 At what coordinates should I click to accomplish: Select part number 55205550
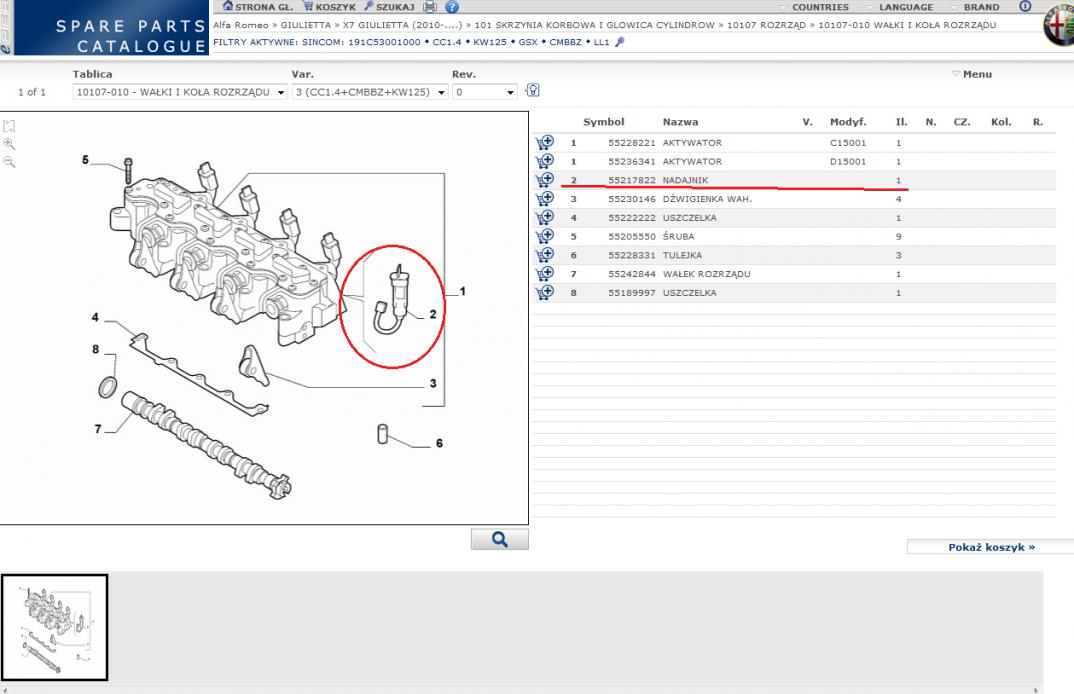[x=632, y=236]
